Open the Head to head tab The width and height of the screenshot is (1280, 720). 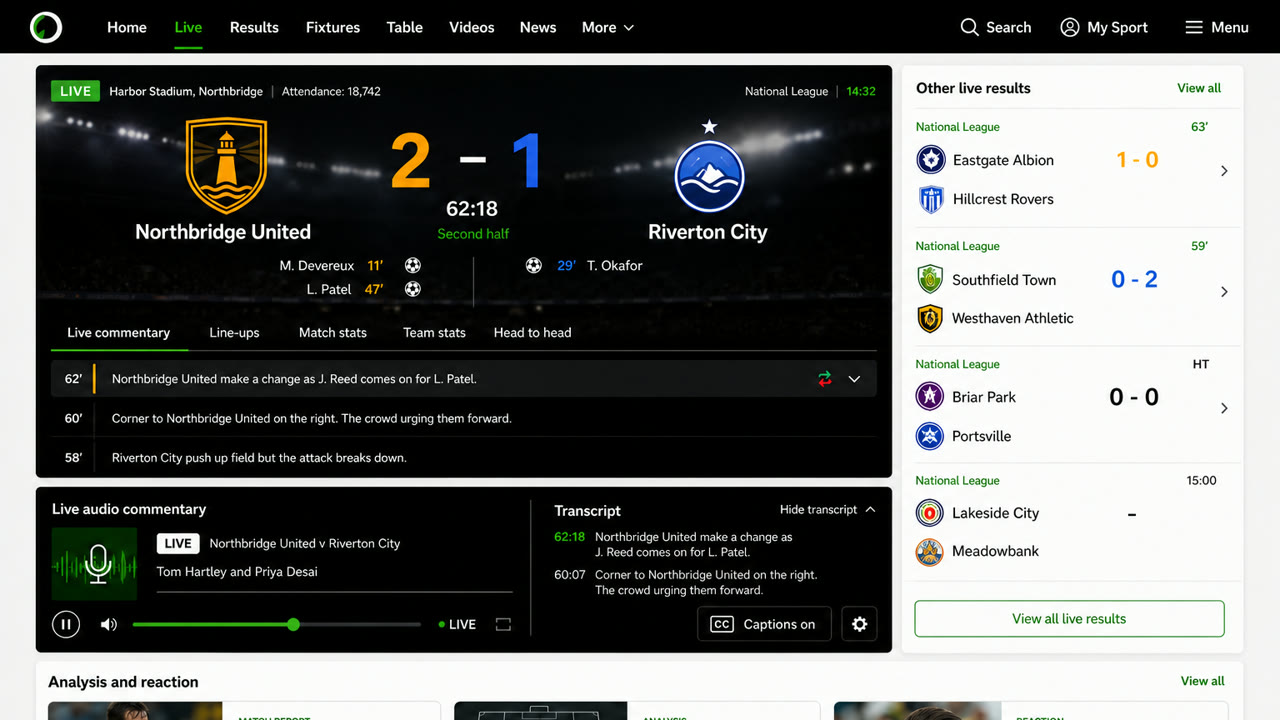pyautogui.click(x=532, y=333)
